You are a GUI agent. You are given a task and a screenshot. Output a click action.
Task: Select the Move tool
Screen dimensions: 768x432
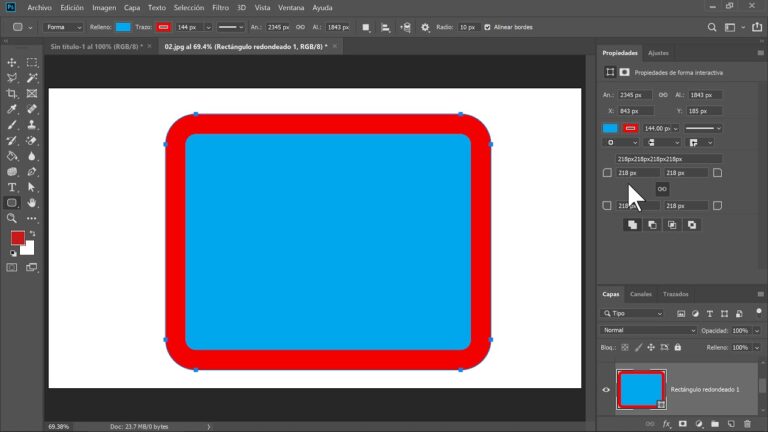click(12, 62)
